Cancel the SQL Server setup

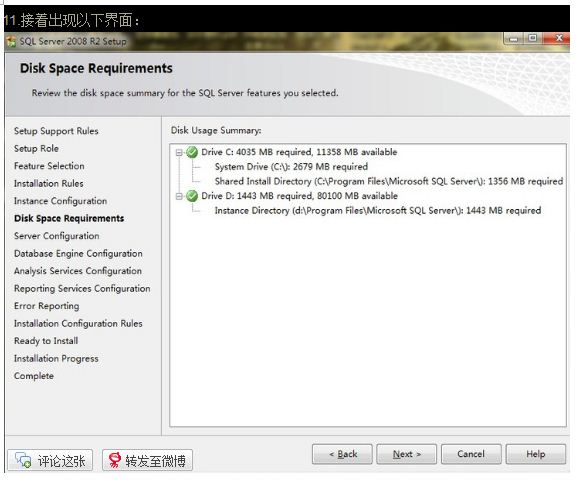(x=471, y=454)
